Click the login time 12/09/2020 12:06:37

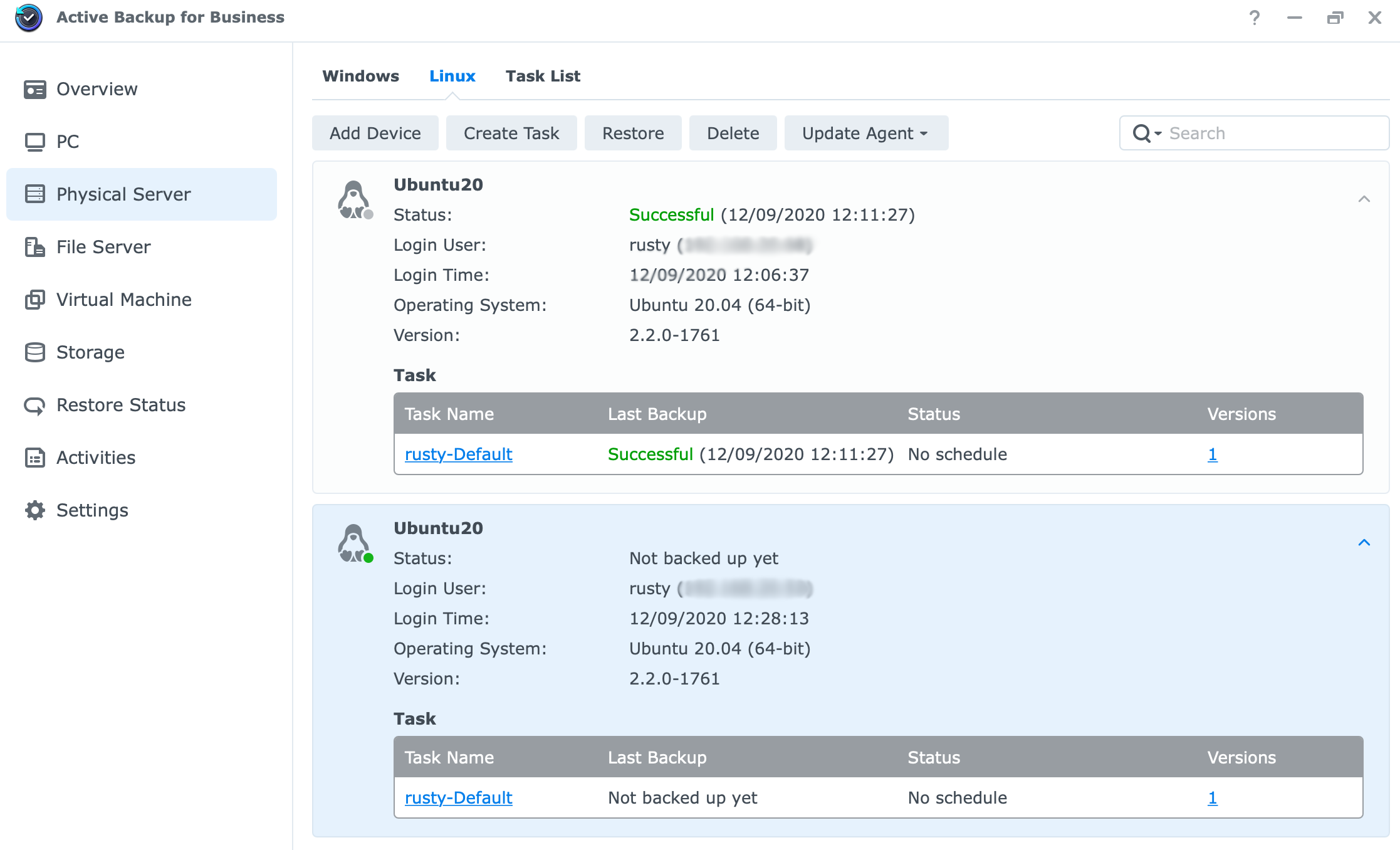(x=719, y=275)
